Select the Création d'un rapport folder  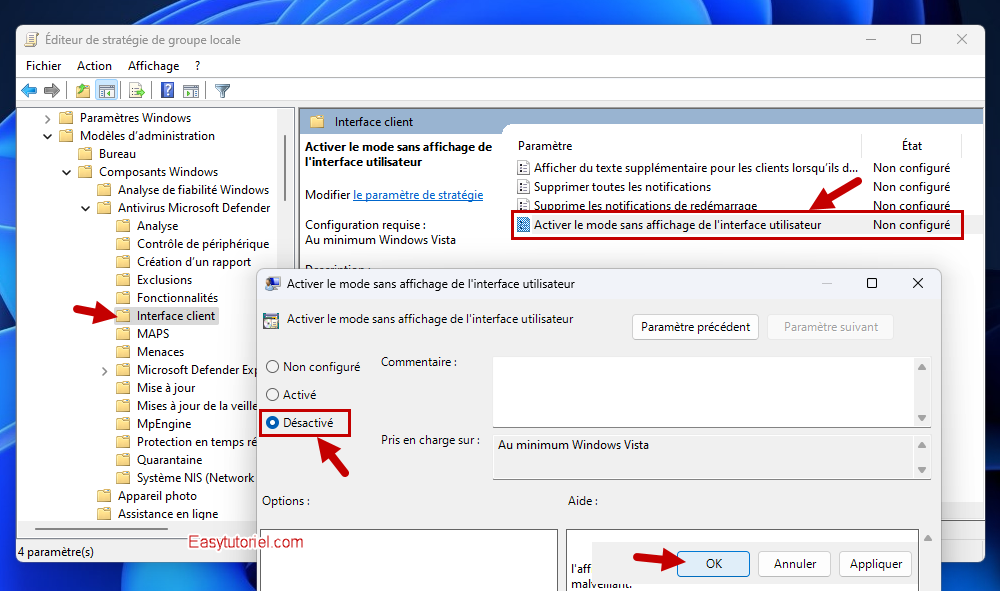pos(194,262)
